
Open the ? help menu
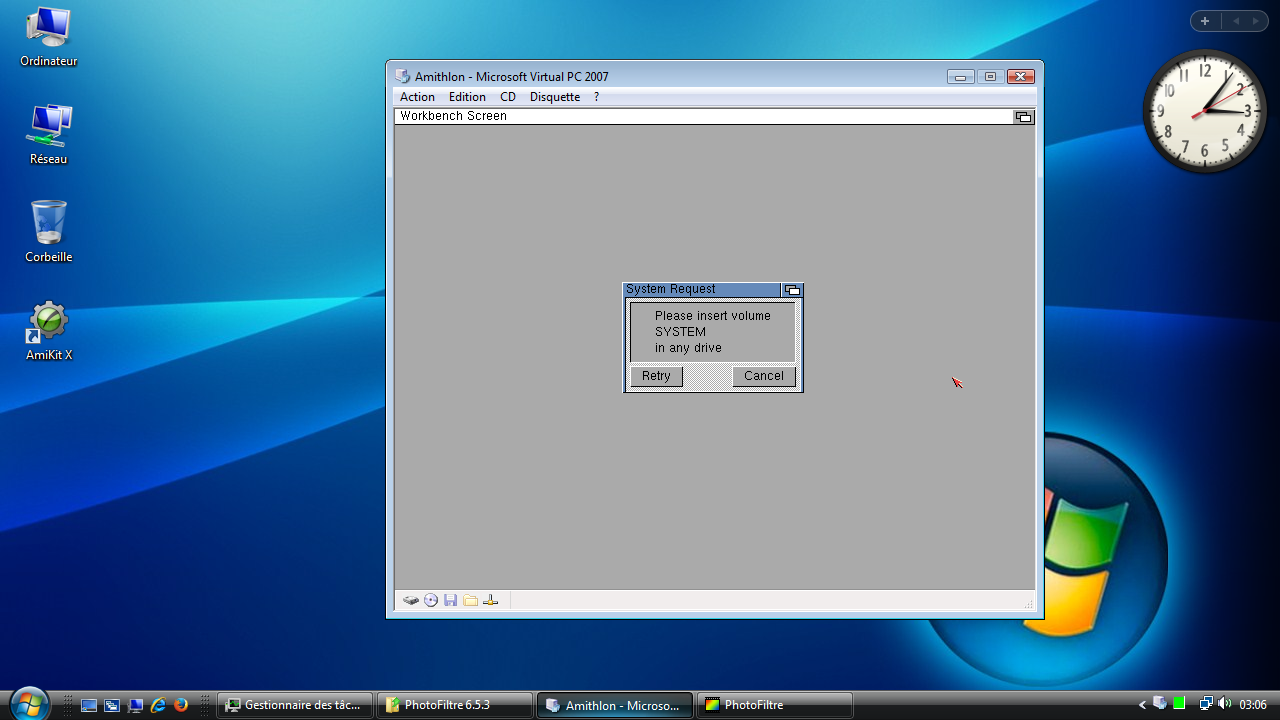click(x=596, y=97)
